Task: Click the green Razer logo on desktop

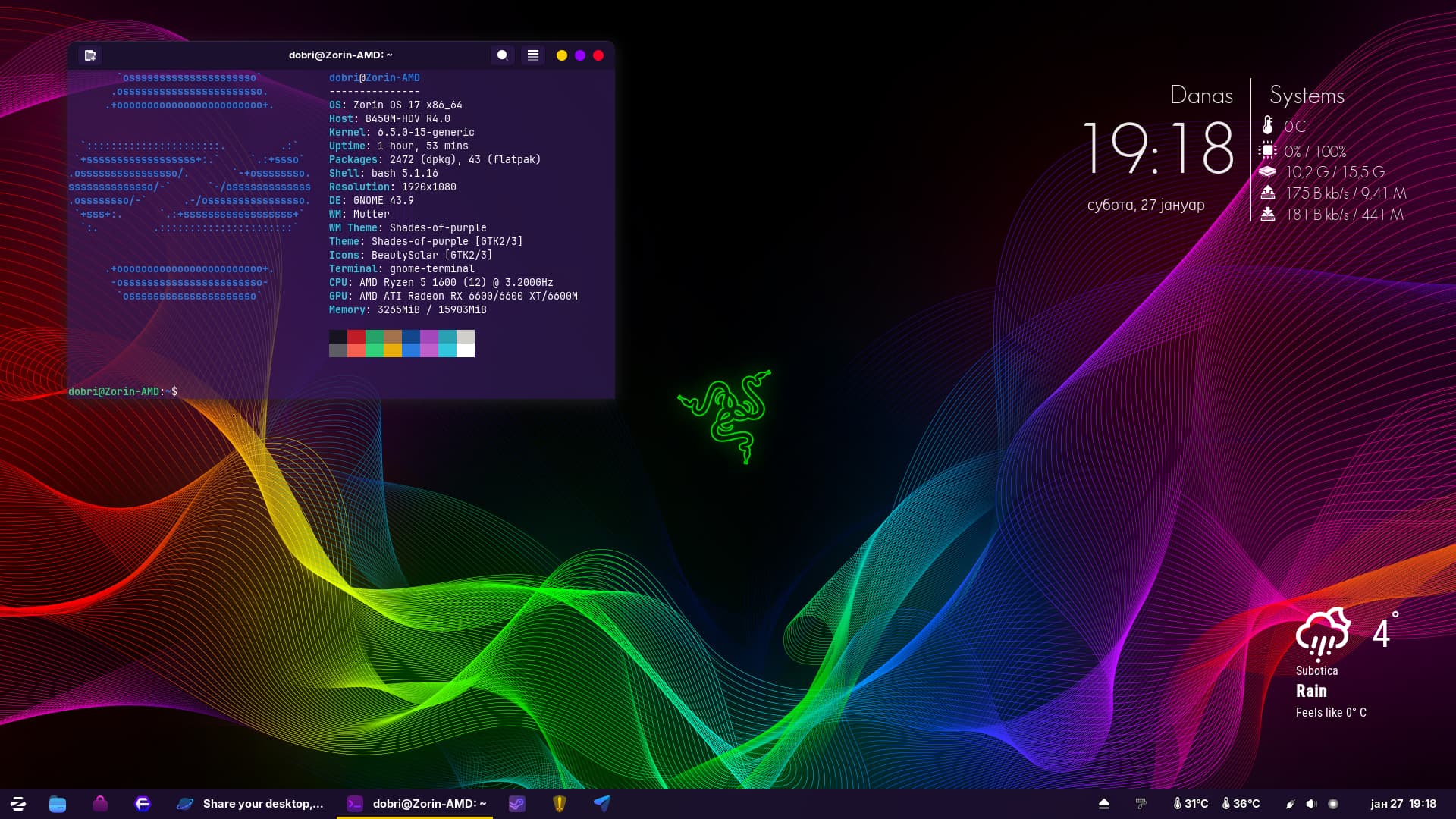Action: (x=724, y=416)
